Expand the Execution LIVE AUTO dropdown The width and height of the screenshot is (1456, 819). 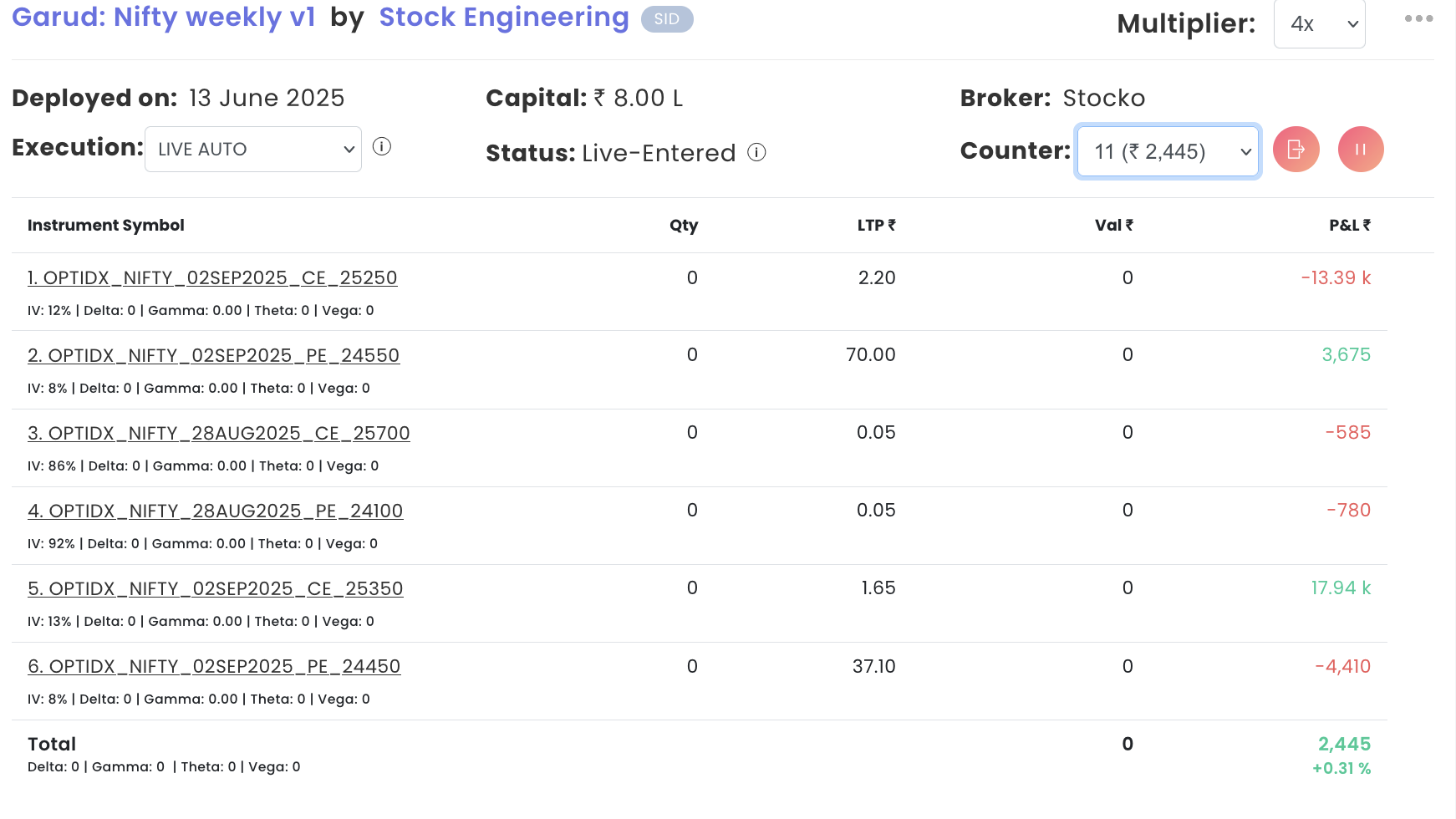point(253,150)
